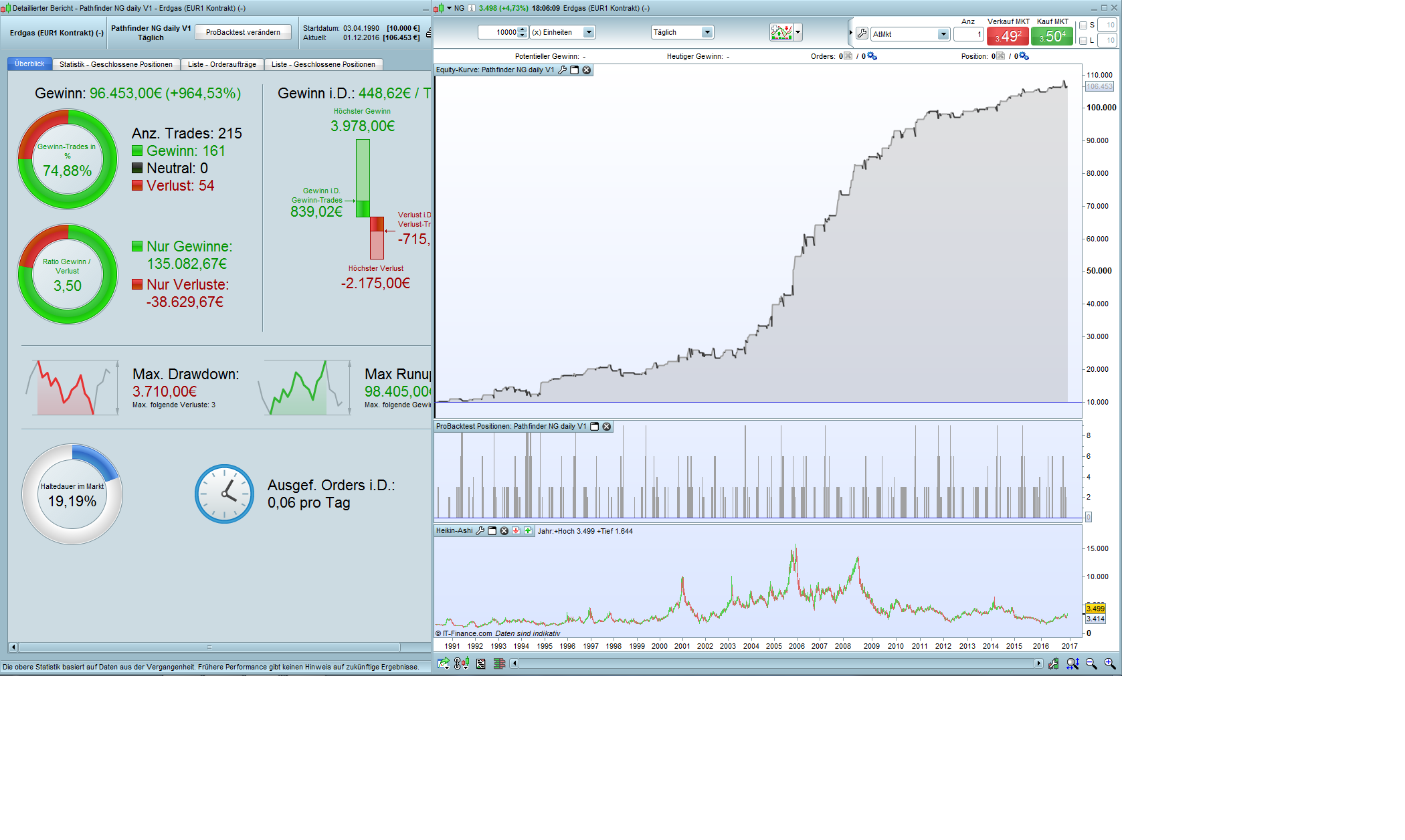
Task: Enable the L limit checkbox
Action: click(x=1083, y=41)
